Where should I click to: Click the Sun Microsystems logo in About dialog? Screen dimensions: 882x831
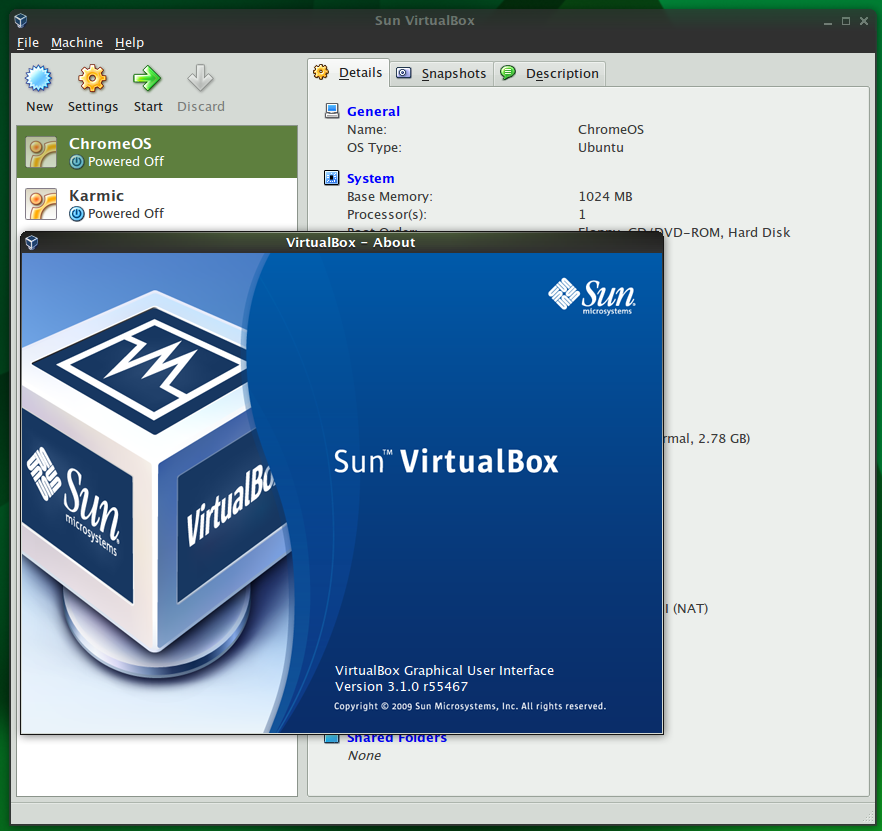[x=592, y=297]
